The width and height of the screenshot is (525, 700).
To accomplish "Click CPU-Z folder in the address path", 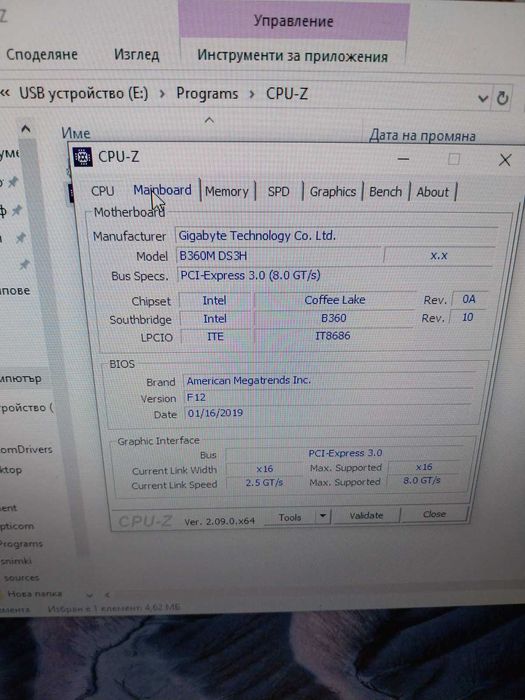I will 287,94.
